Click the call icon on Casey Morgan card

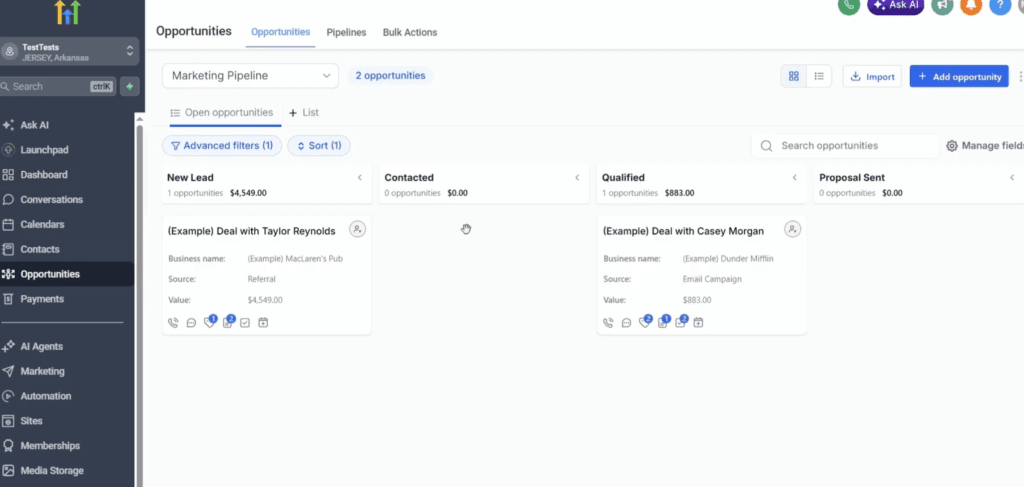pos(608,322)
